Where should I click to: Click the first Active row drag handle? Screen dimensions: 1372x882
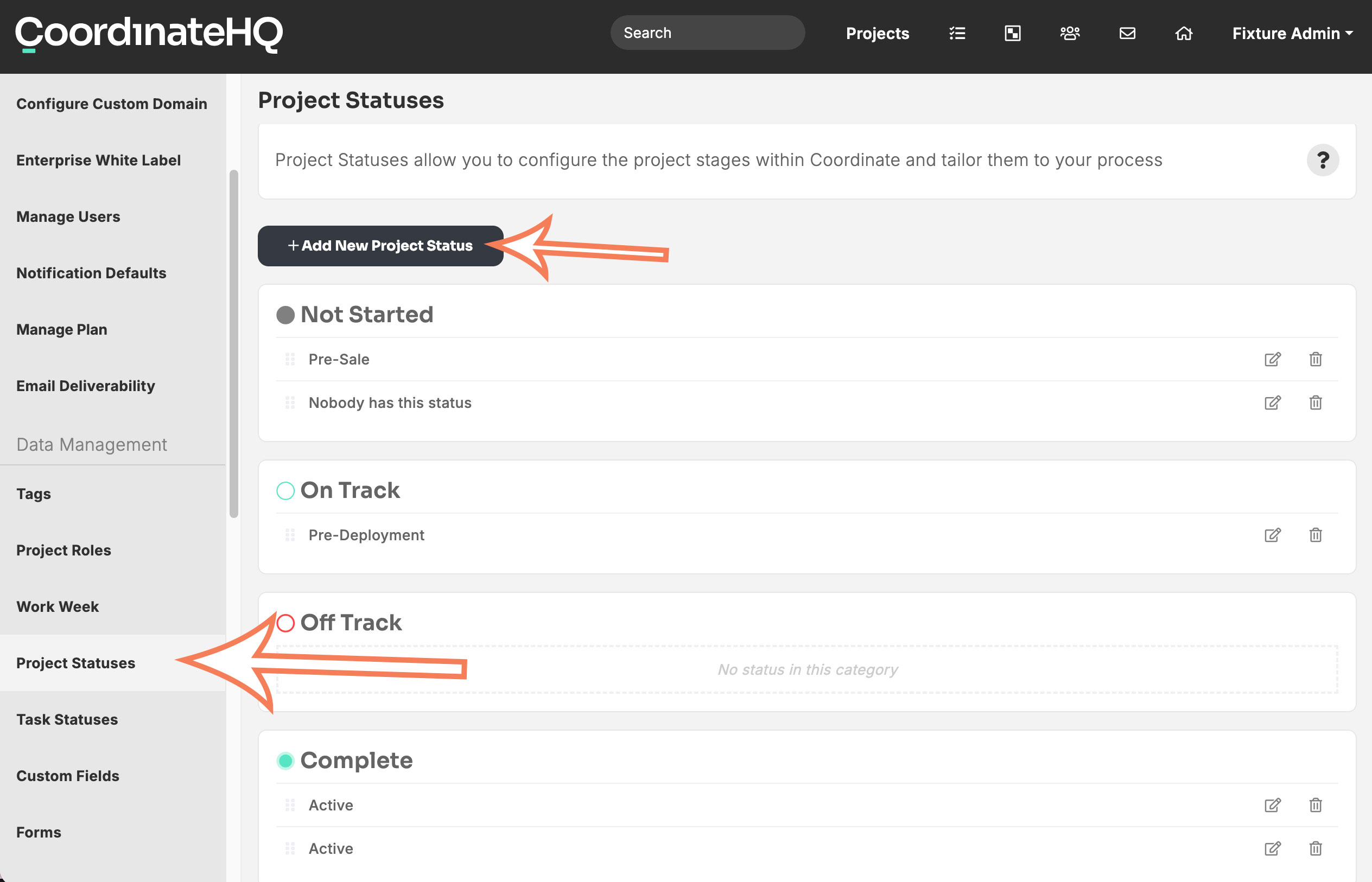pos(290,806)
